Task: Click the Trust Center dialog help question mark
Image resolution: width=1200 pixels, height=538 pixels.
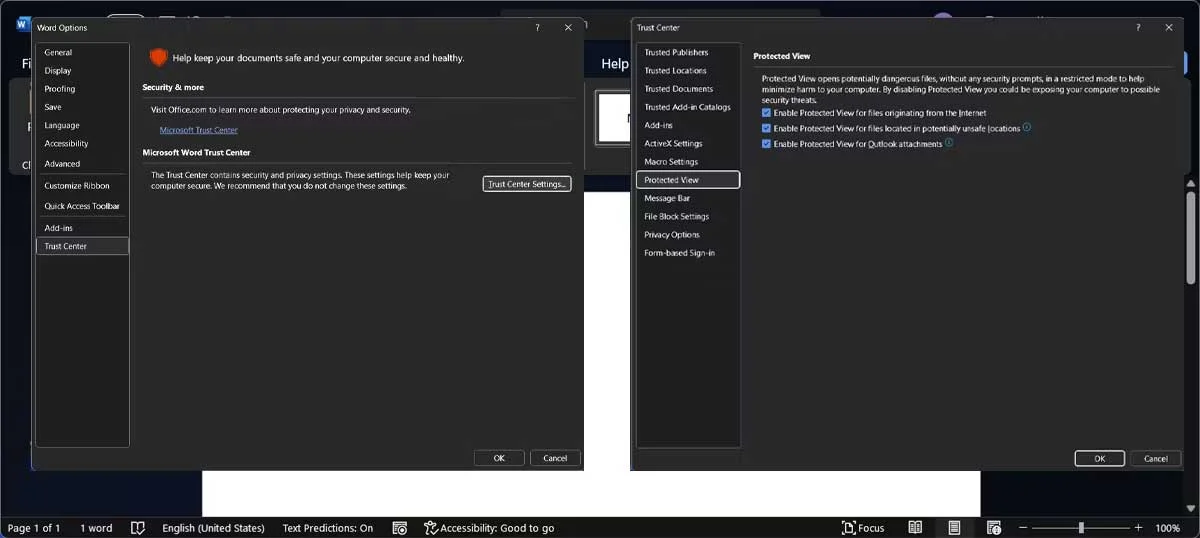Action: (x=1138, y=28)
